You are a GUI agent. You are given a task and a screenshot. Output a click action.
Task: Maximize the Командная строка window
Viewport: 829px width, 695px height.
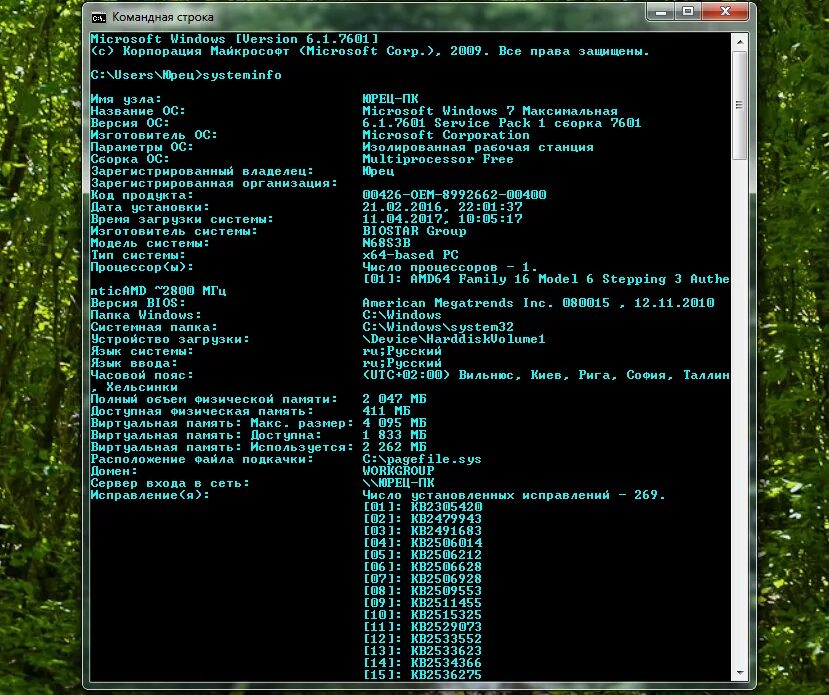688,12
